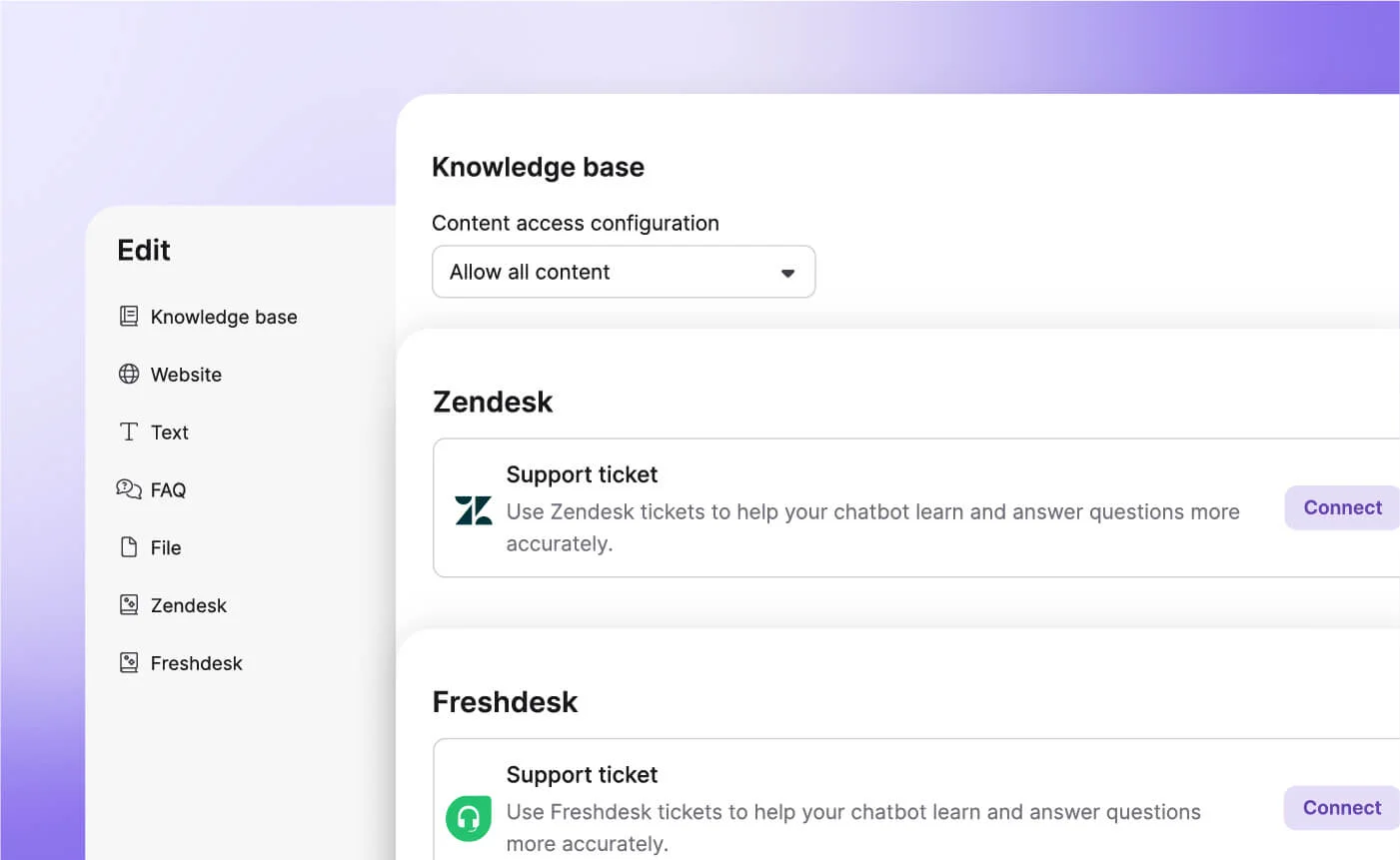The image size is (1400, 860).
Task: Select the Zendesk logo in the Support ticket card
Action: (472, 509)
